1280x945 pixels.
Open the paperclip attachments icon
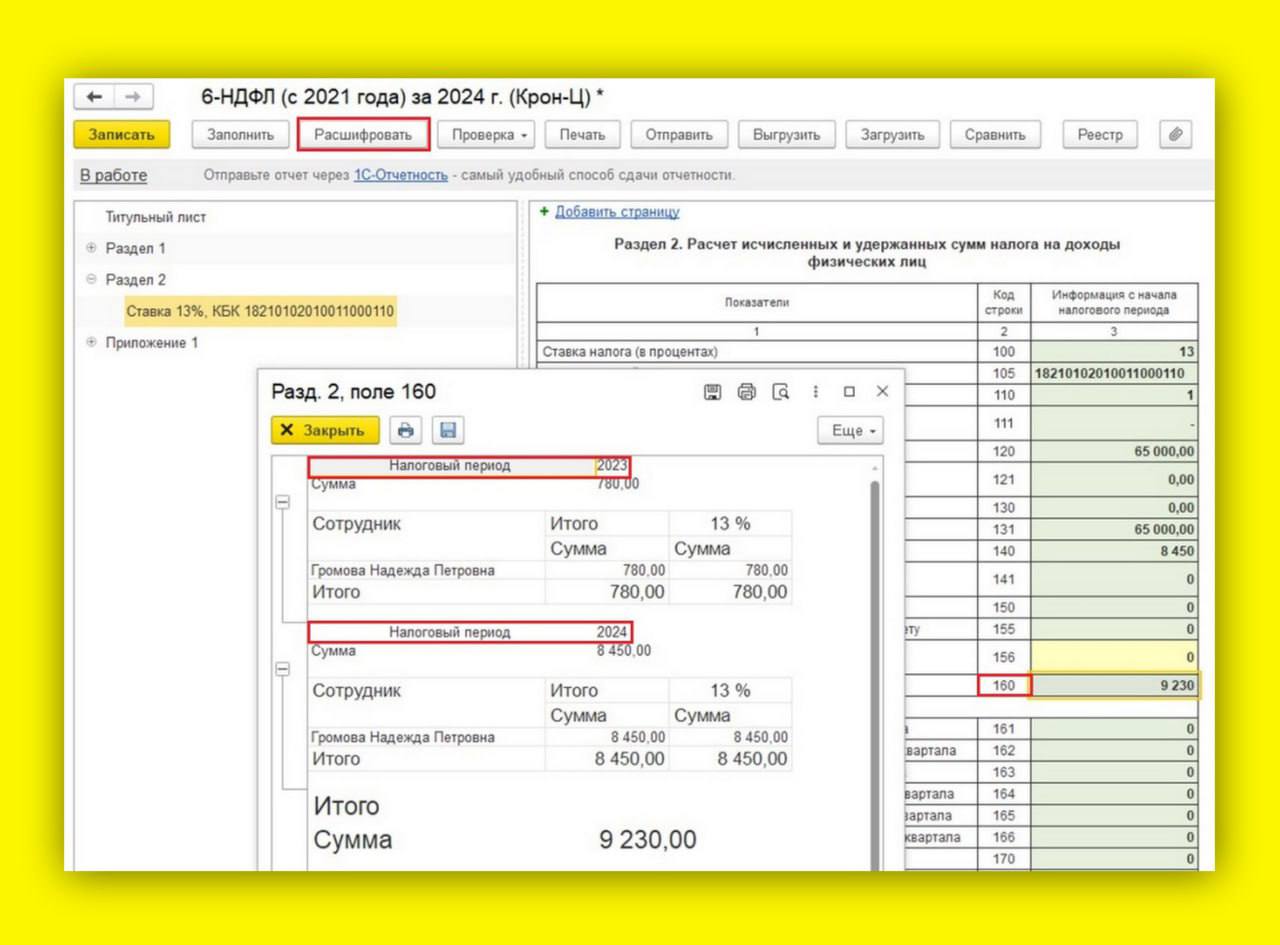pyautogui.click(x=1176, y=135)
